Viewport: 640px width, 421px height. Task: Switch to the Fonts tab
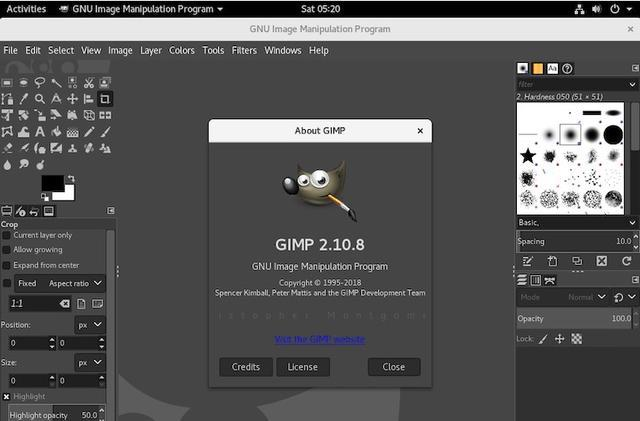click(552, 69)
